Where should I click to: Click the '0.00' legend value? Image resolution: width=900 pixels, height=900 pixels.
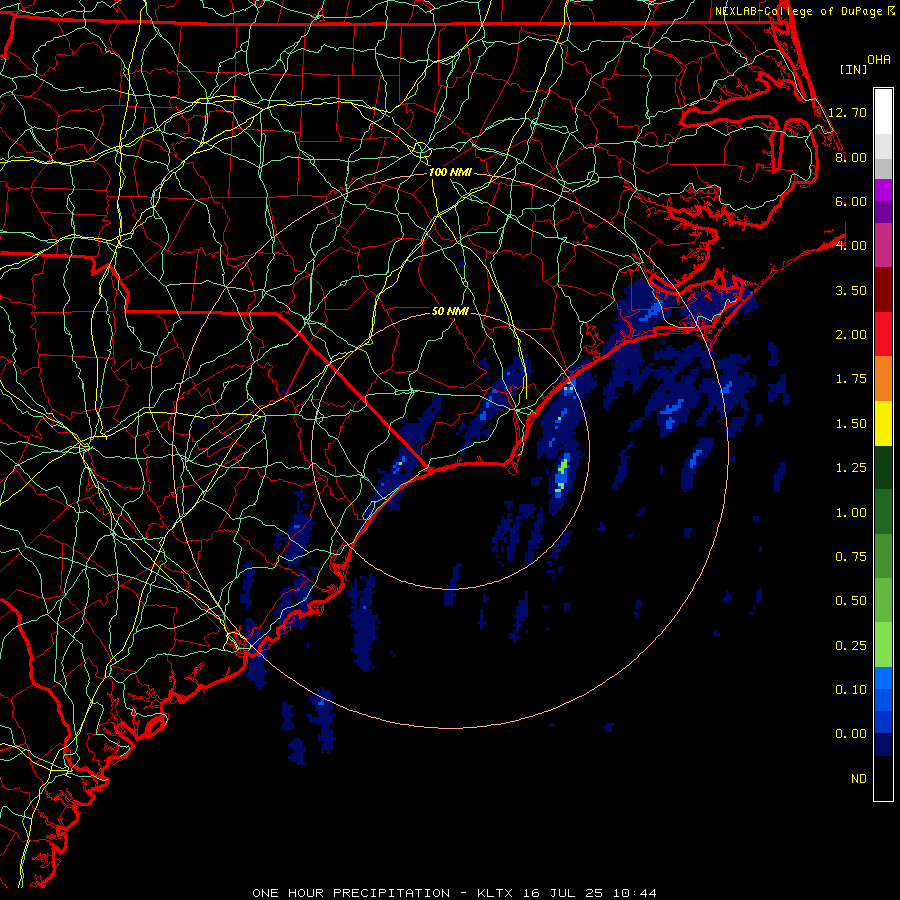coord(851,734)
